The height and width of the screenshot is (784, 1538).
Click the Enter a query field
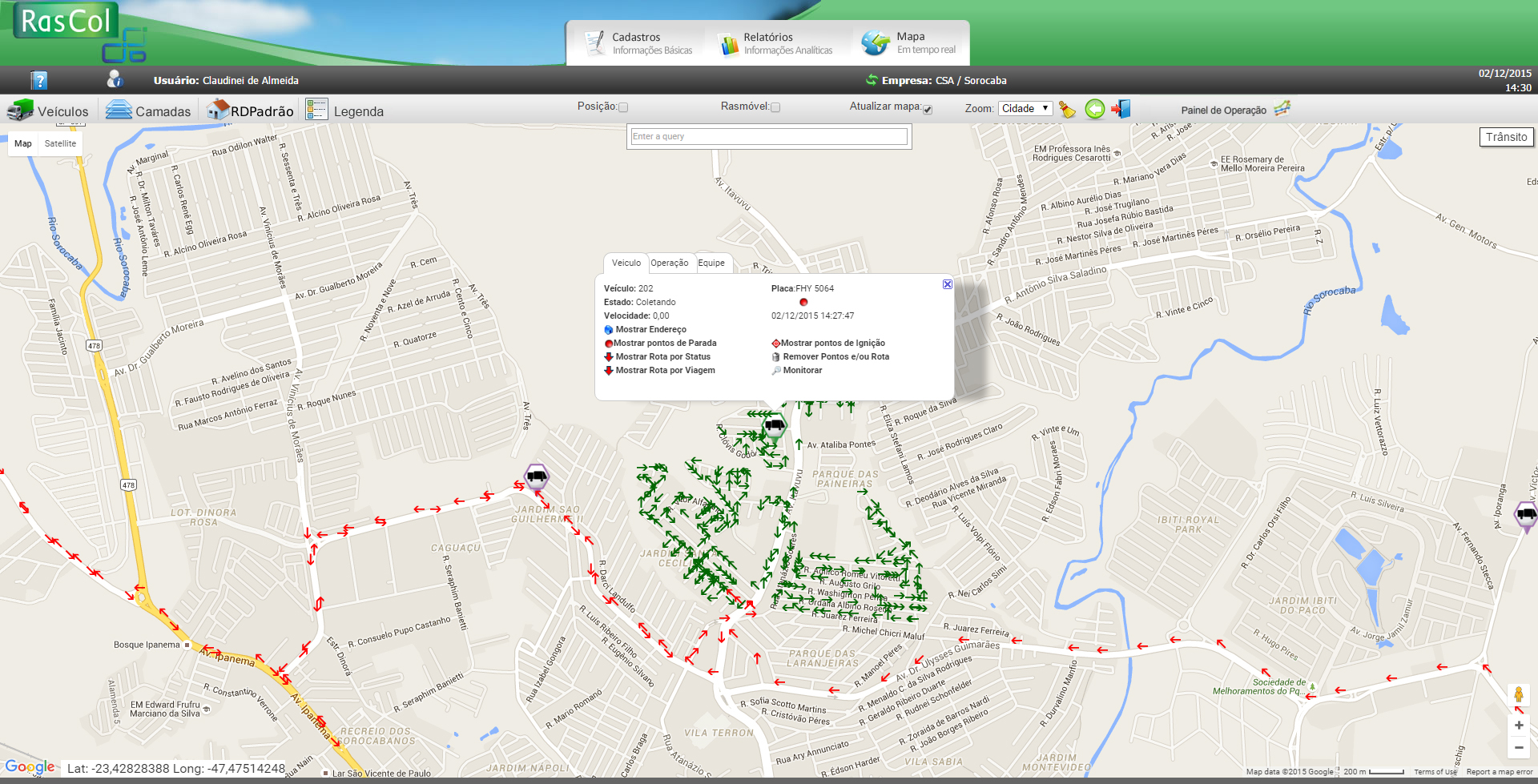tap(768, 137)
